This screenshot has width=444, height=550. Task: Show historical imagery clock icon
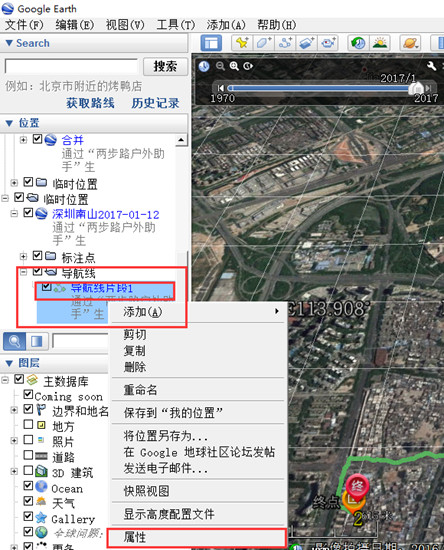pyautogui.click(x=358, y=43)
